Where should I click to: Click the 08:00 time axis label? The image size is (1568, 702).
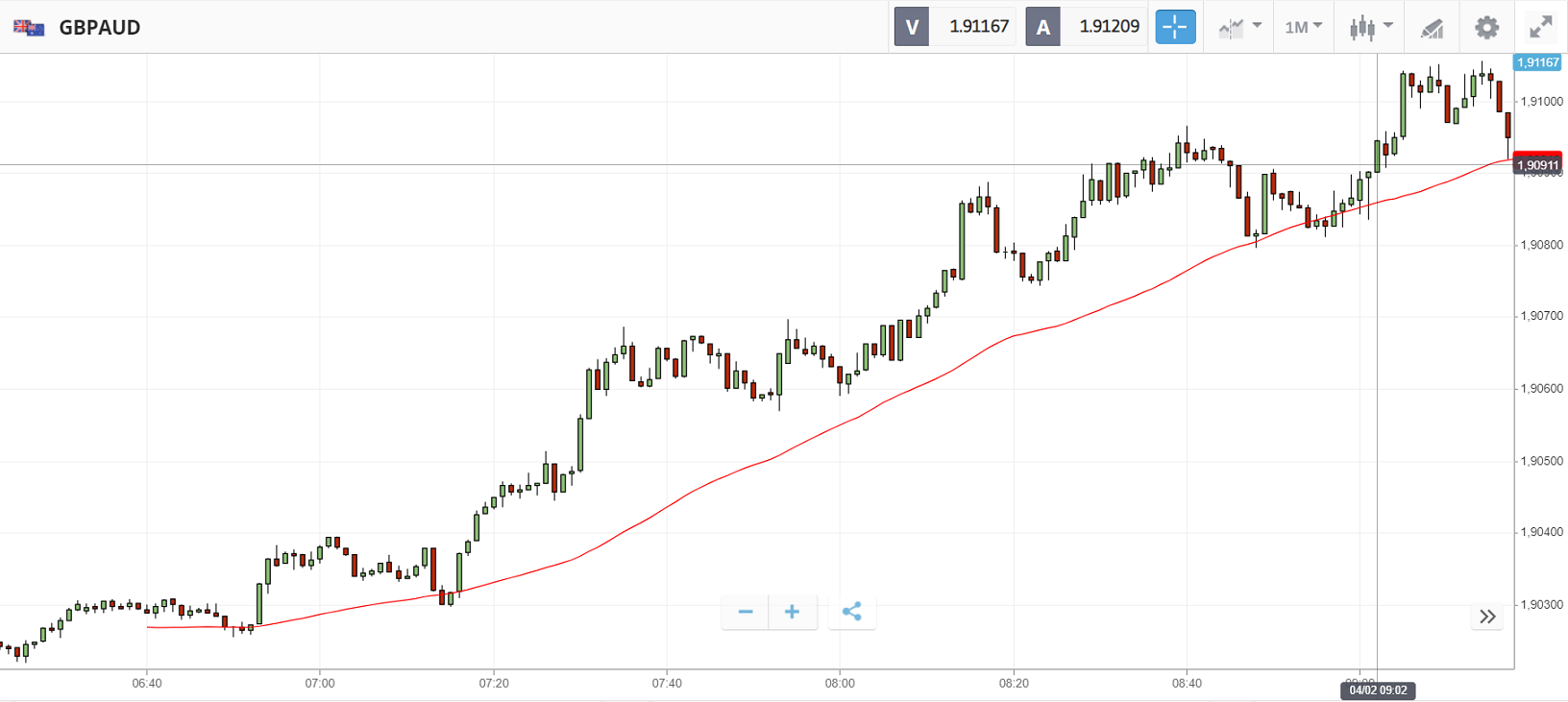[840, 684]
